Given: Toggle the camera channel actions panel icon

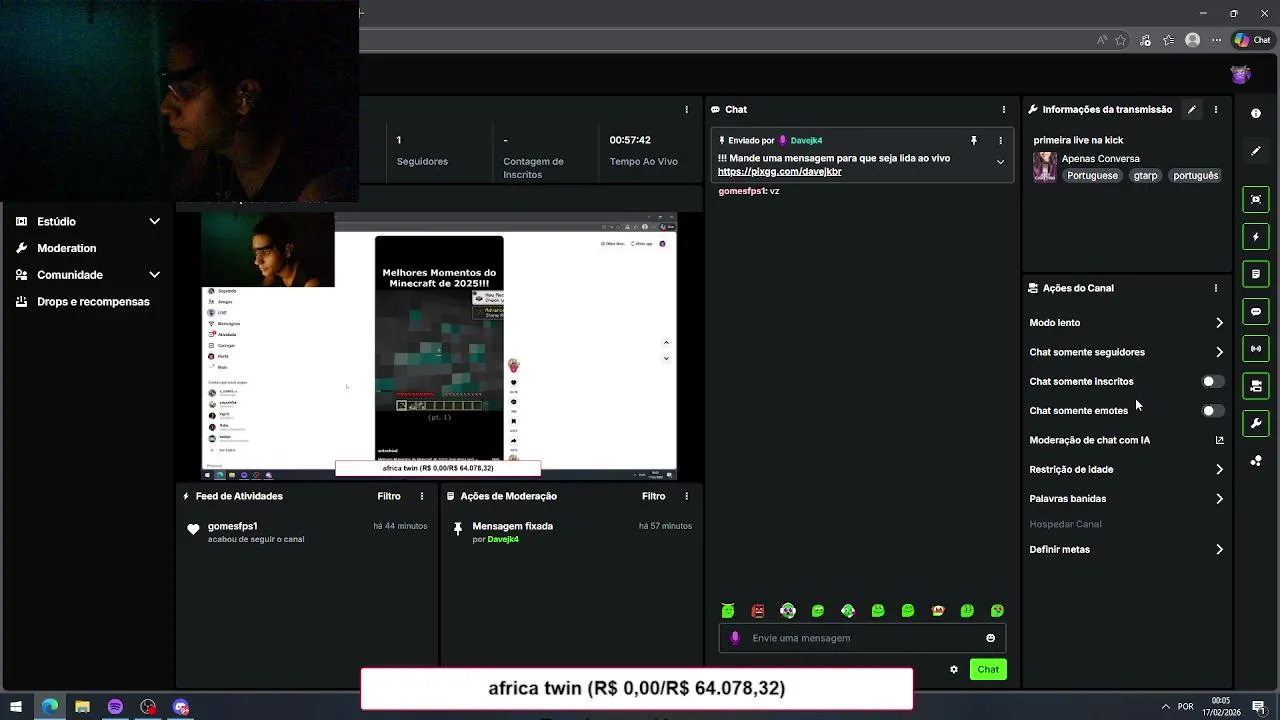Looking at the screenshot, I should coord(1256,386).
